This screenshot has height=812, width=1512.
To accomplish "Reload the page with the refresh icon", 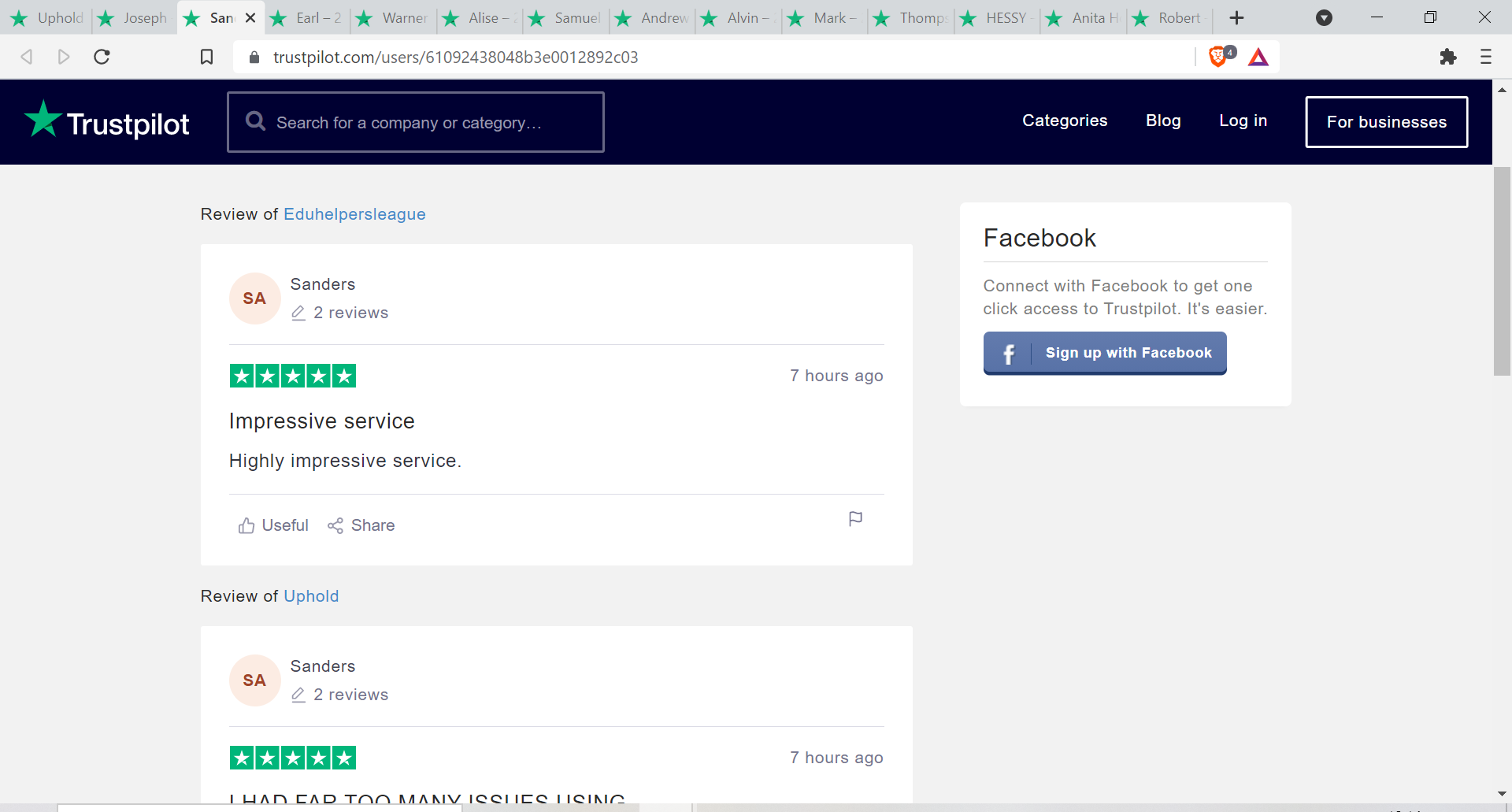I will (x=102, y=57).
